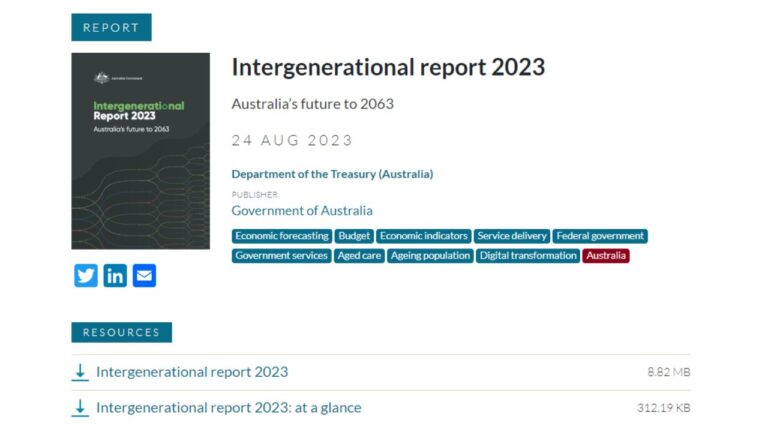Share the report via email icon
Screen dimensions: 768x432
pos(144,276)
